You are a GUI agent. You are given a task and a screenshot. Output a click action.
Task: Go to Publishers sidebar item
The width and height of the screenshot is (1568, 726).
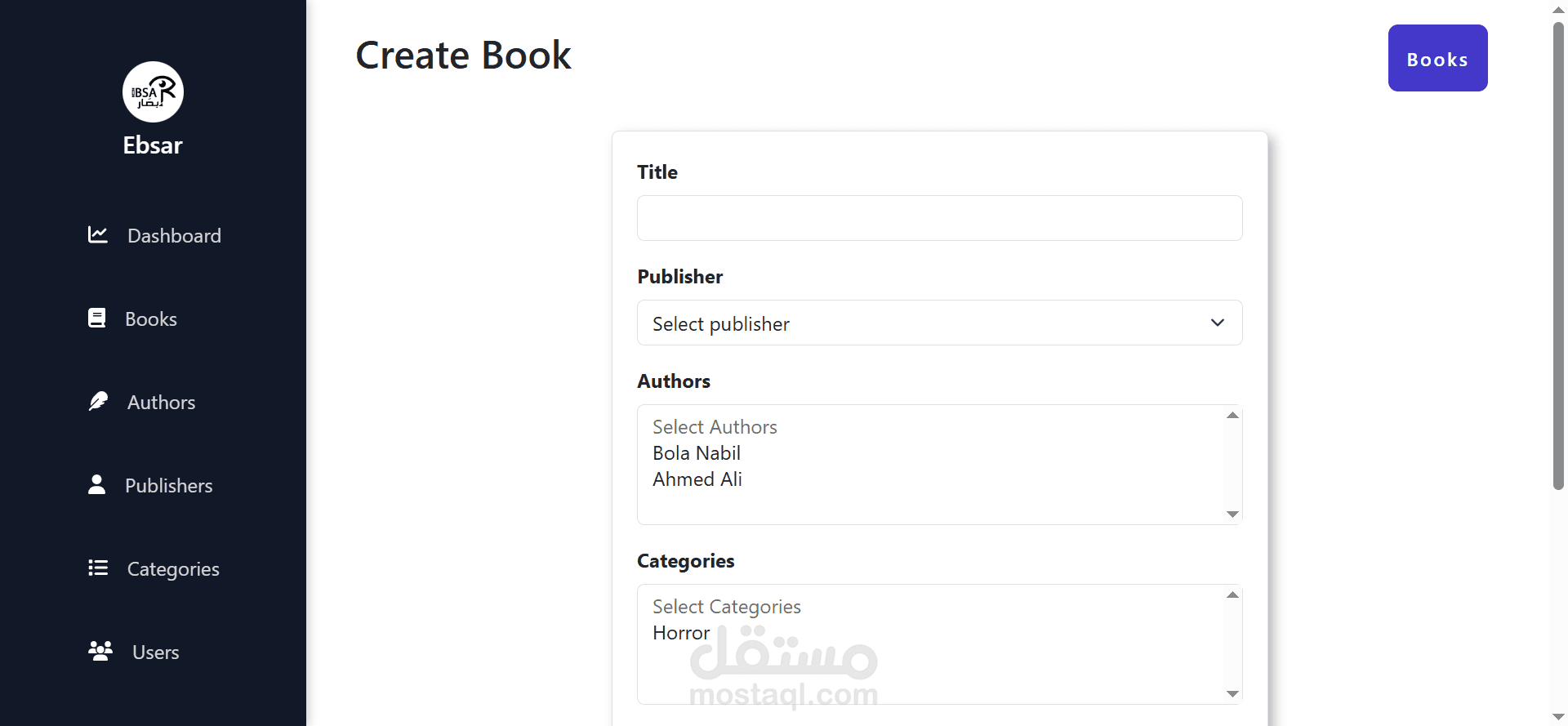(168, 486)
